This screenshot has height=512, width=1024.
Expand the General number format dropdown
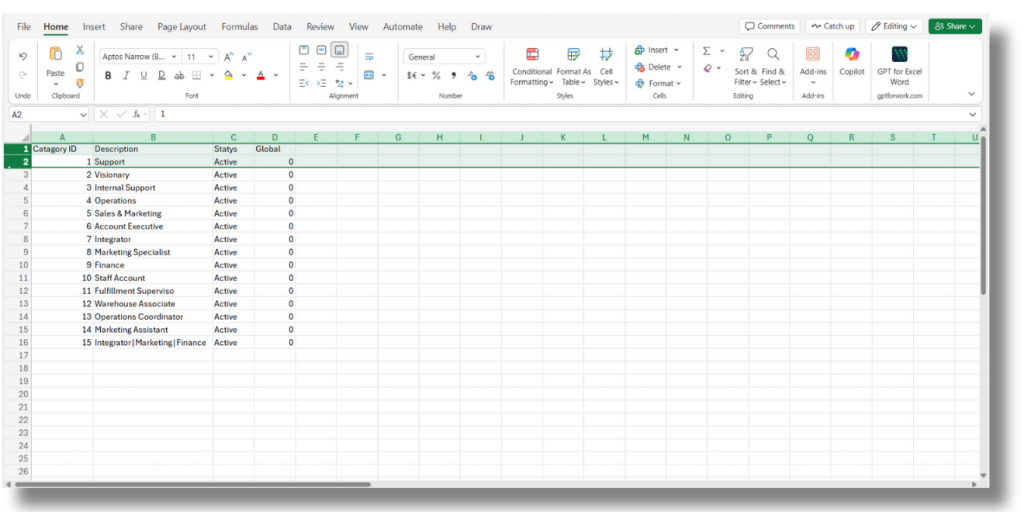point(477,57)
